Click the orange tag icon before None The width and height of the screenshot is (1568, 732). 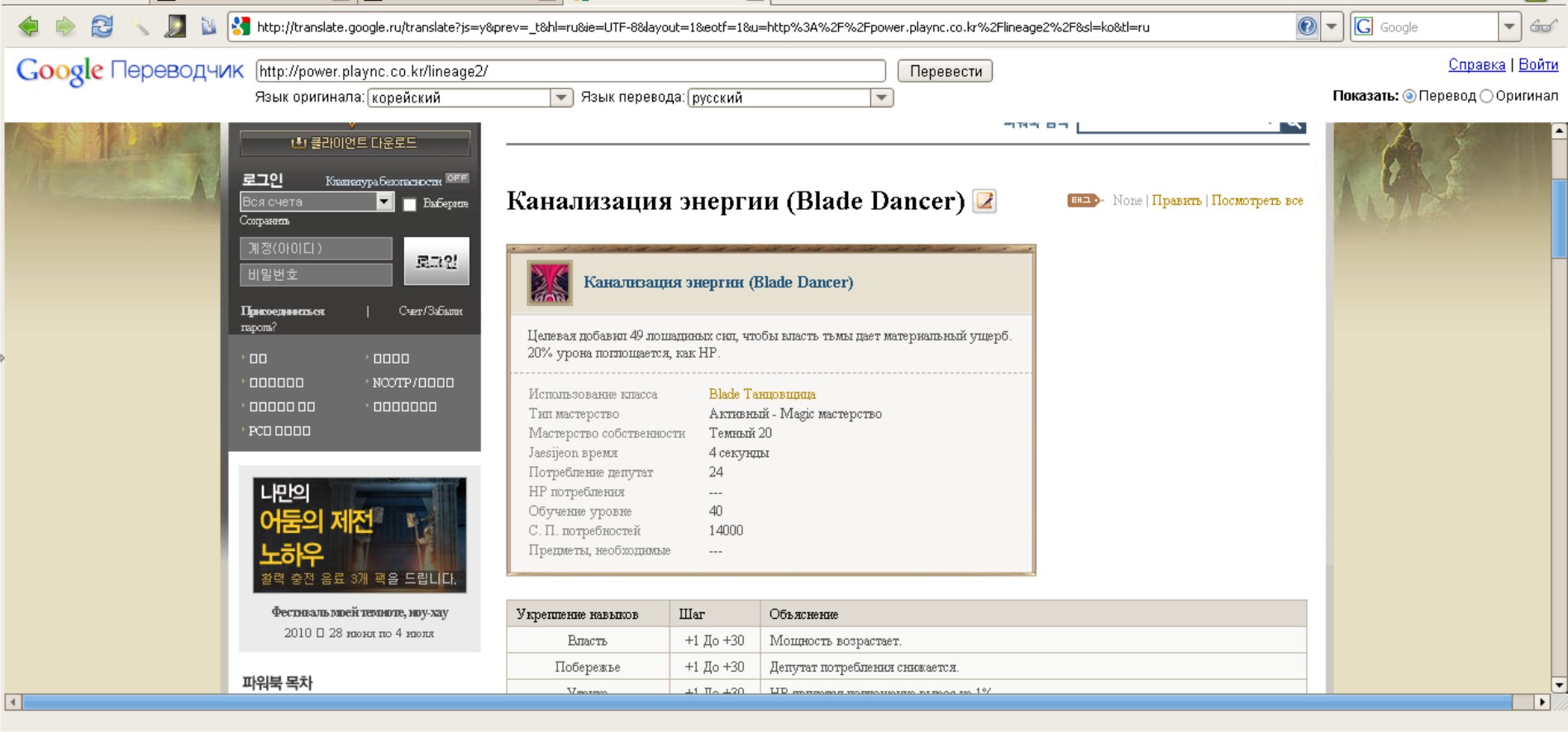pos(1085,200)
